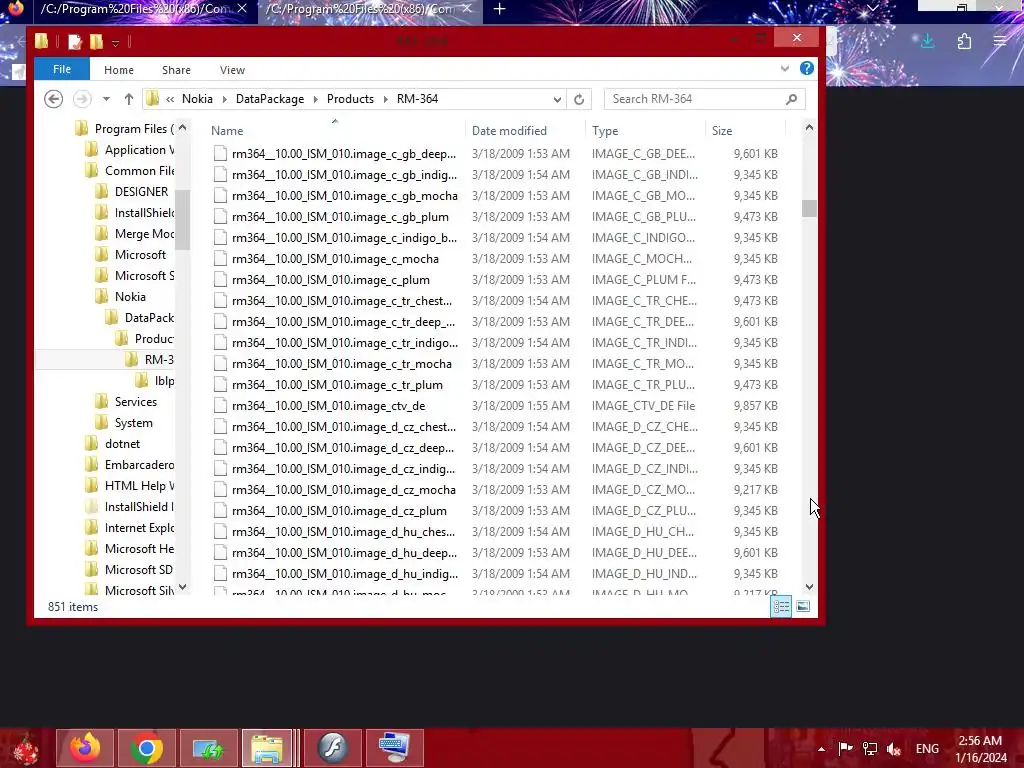The image size is (1024, 768).
Task: Select file rm364__10.00_ISM_010.image_d_cz_mocha
Action: (344, 490)
